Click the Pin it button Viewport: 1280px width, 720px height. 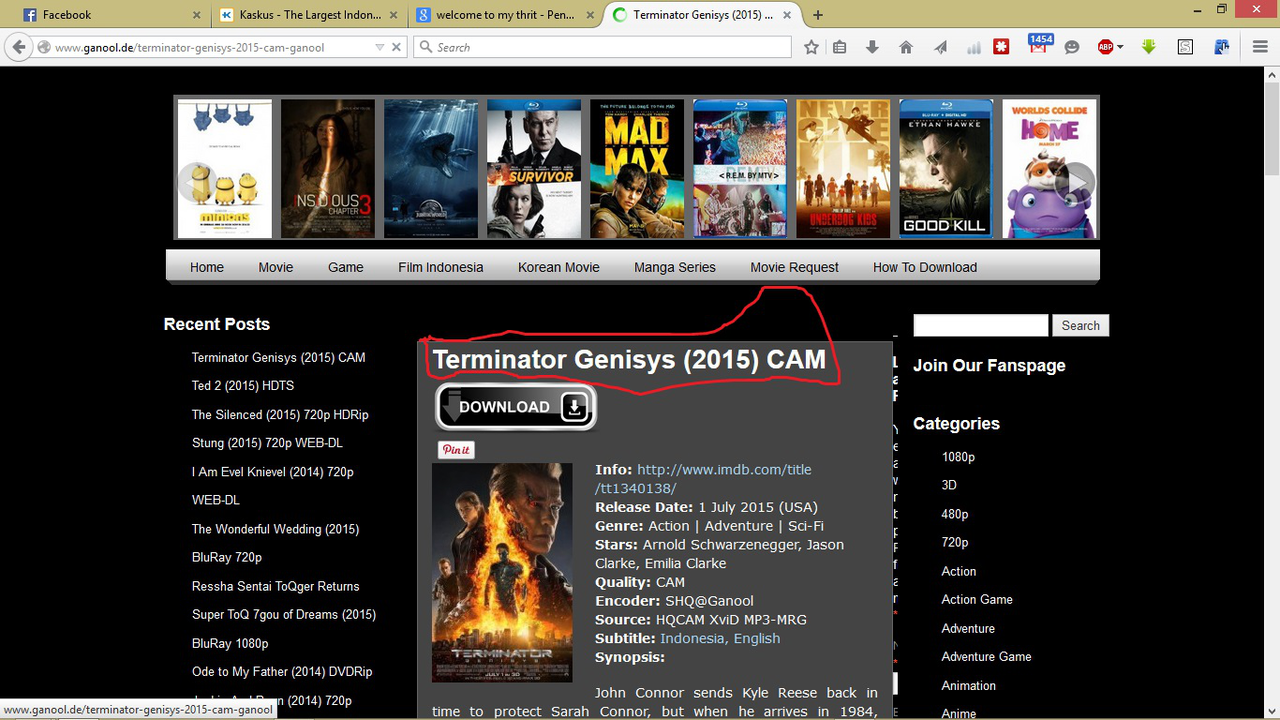click(x=456, y=450)
